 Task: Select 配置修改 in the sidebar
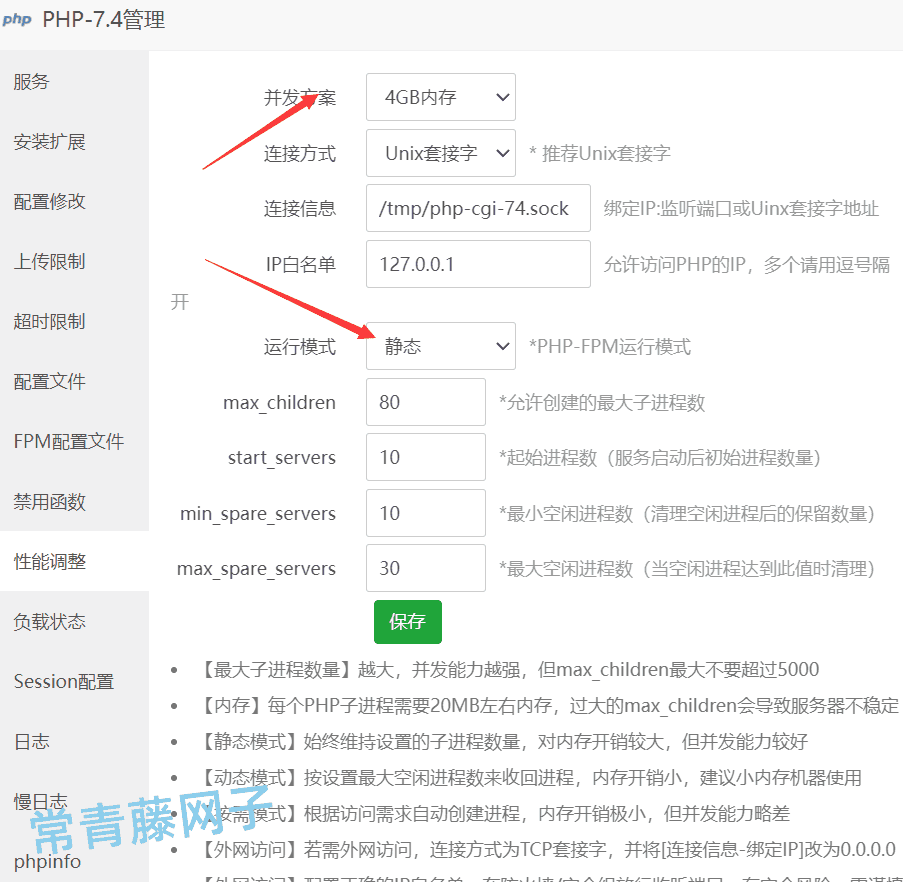(49, 201)
